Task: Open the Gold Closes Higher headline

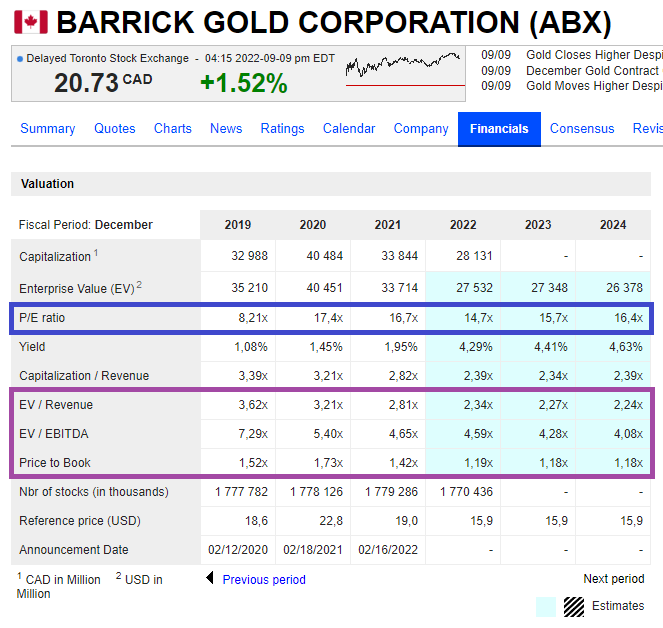Action: tap(593, 55)
